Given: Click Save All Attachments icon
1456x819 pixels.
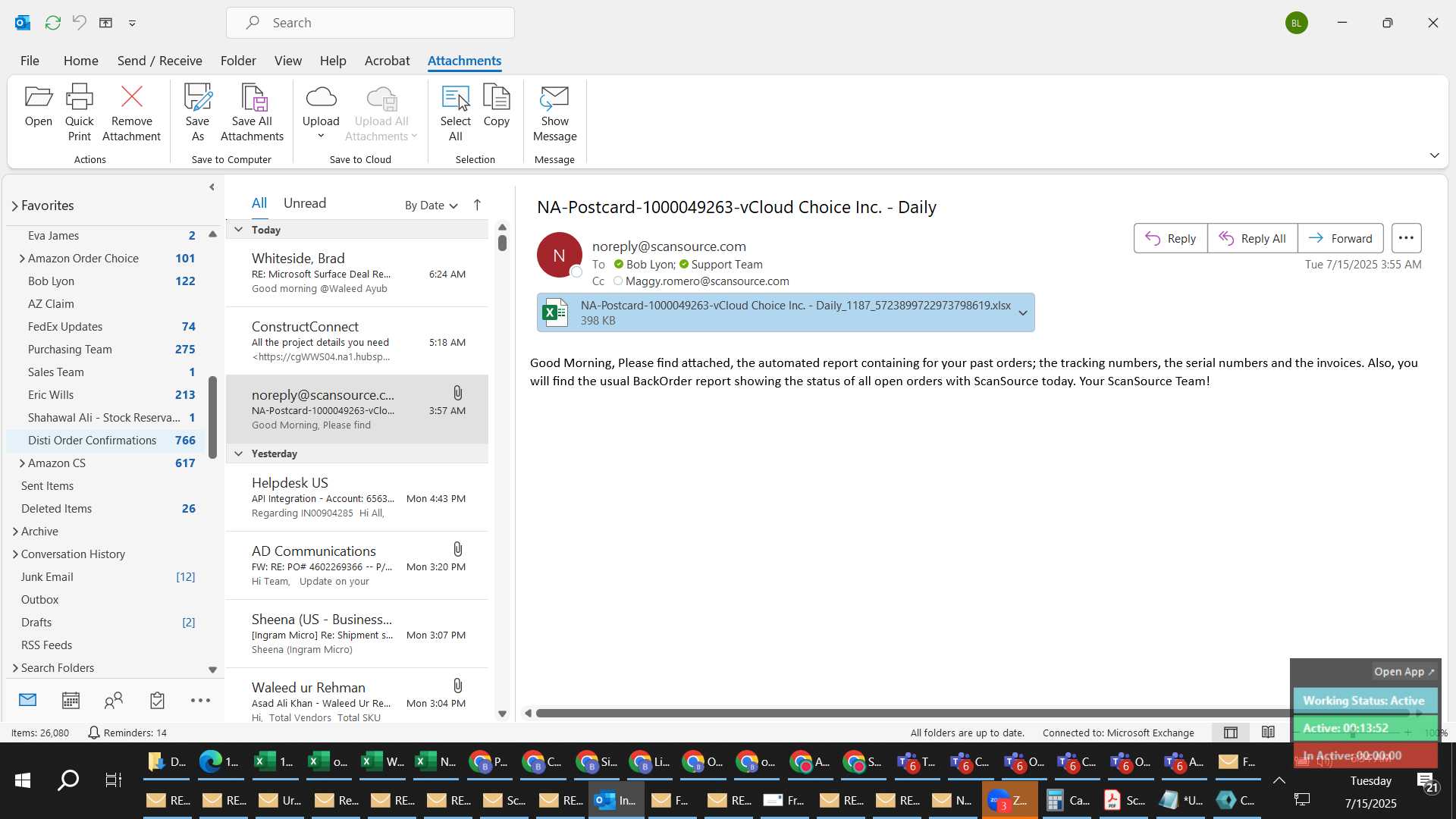Looking at the screenshot, I should point(252,112).
